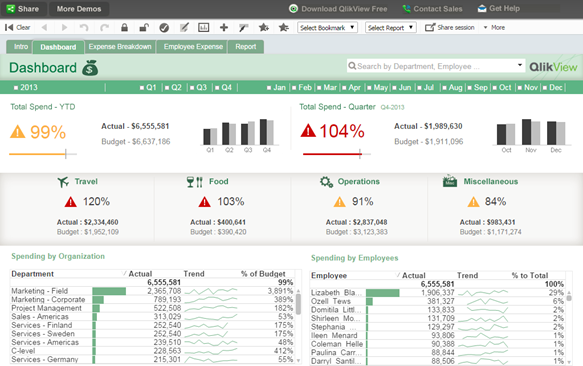Click Share session
583x366 pixels.
pos(450,28)
